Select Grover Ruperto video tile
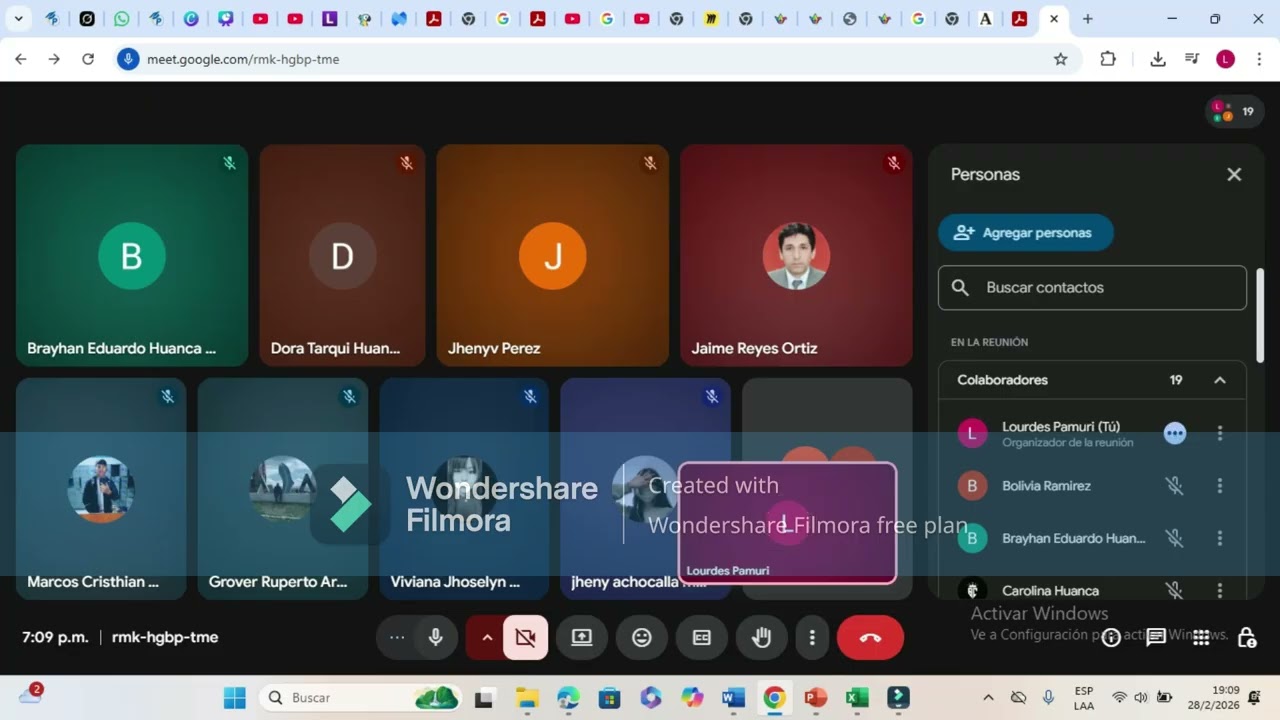Image resolution: width=1280 pixels, height=720 pixels. pyautogui.click(x=283, y=489)
